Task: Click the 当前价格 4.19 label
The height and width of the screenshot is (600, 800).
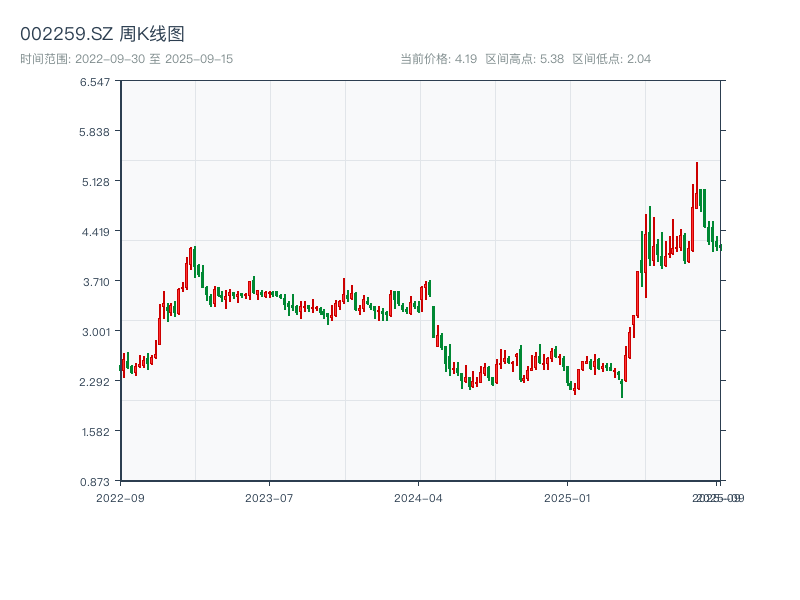Action: click(438, 59)
